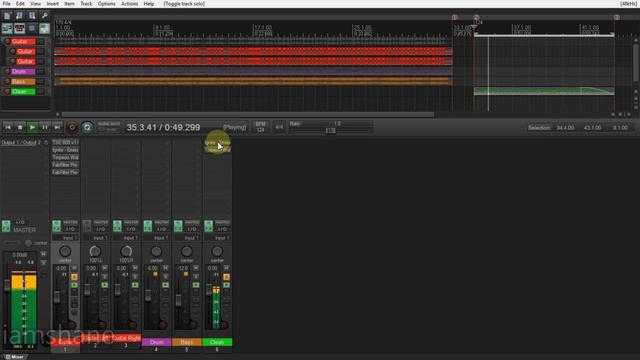Open the Torpedo Wall plugin on Clean strip
The image size is (640, 360).
point(218,150)
